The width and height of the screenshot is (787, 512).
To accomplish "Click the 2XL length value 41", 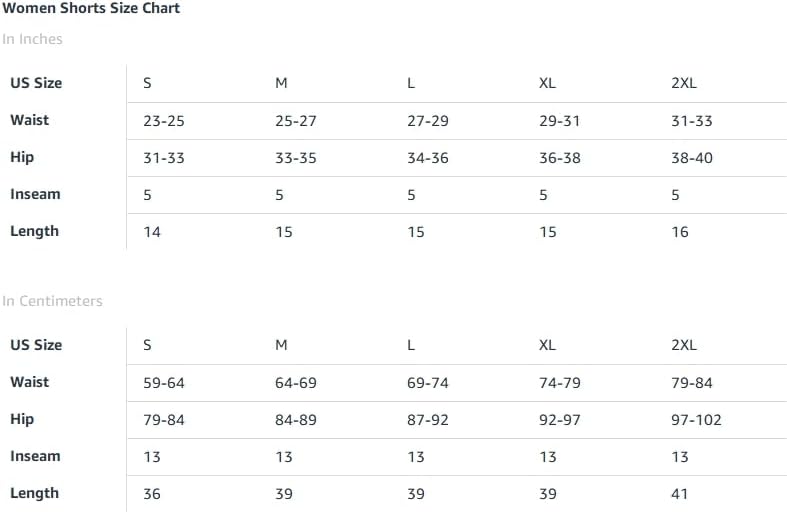I will pyautogui.click(x=680, y=494).
